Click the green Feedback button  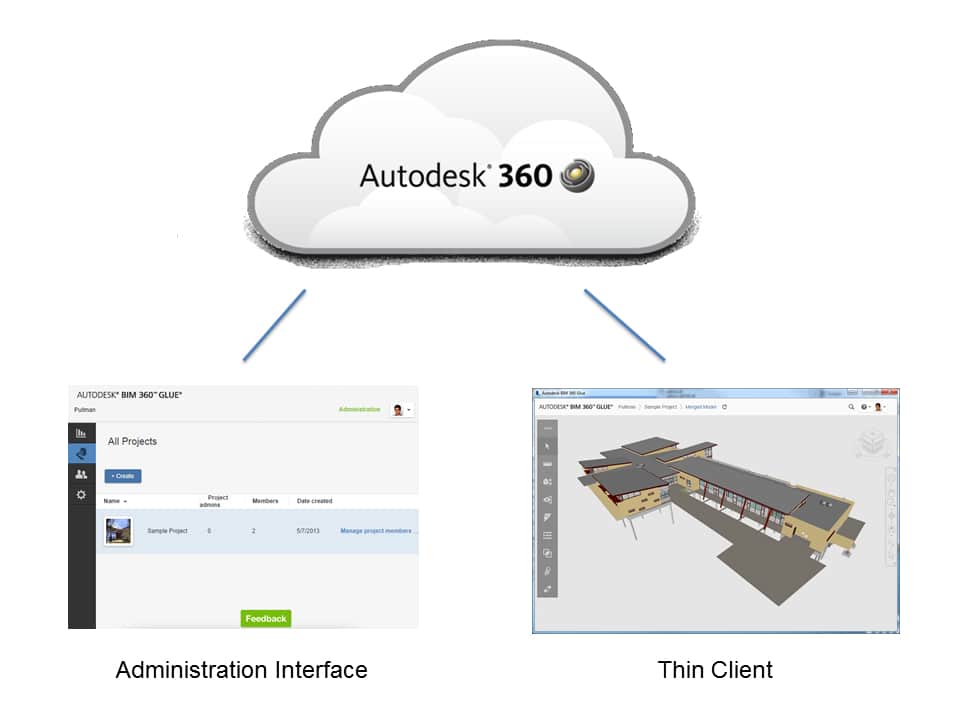[266, 618]
